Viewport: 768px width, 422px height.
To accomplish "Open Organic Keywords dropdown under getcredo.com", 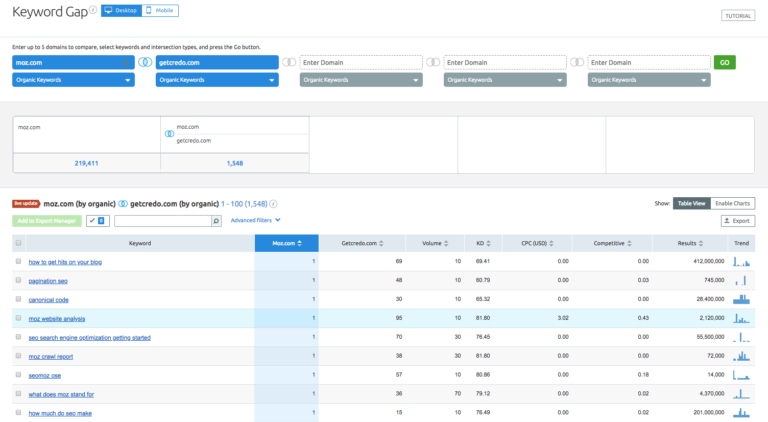I will tap(217, 80).
